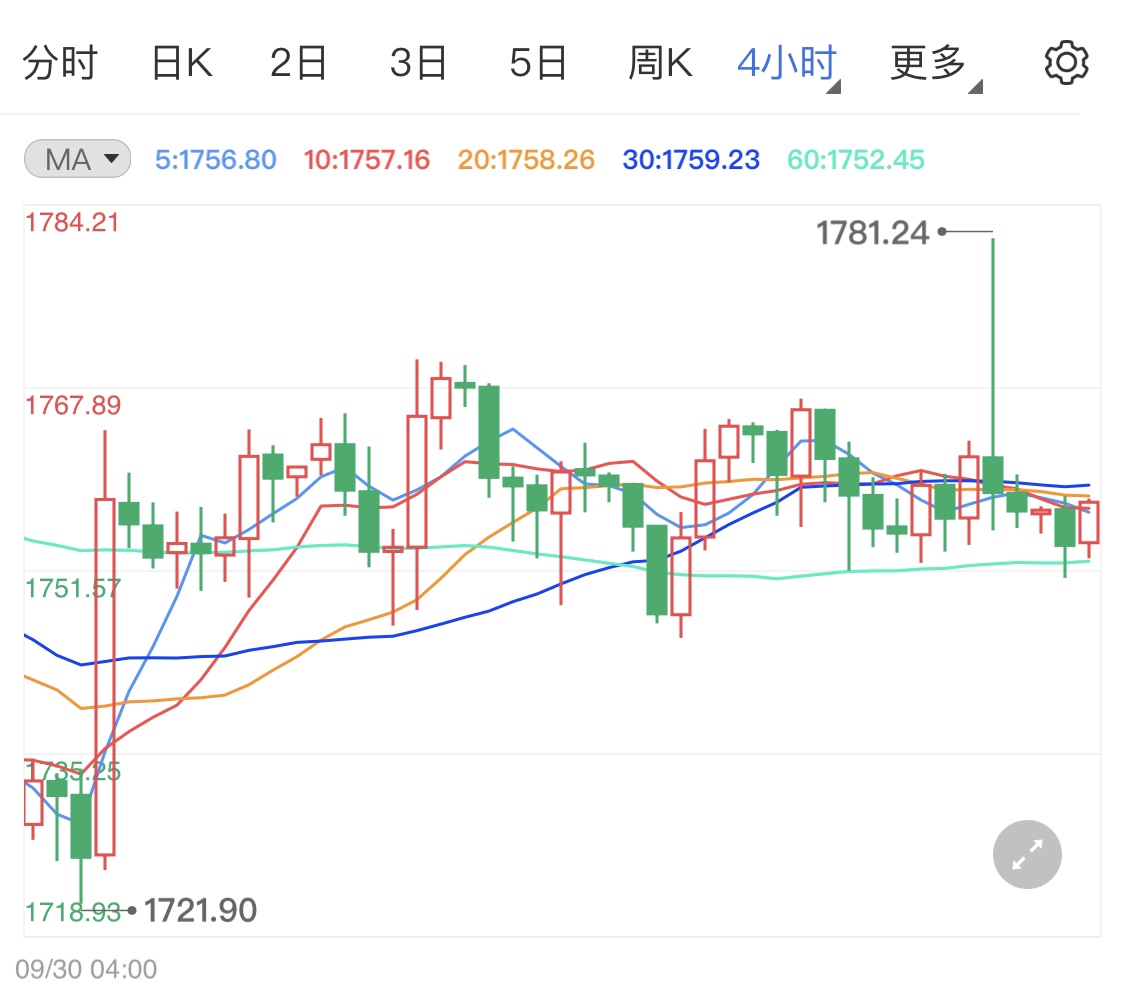Select the 3日 tab

pos(418,62)
